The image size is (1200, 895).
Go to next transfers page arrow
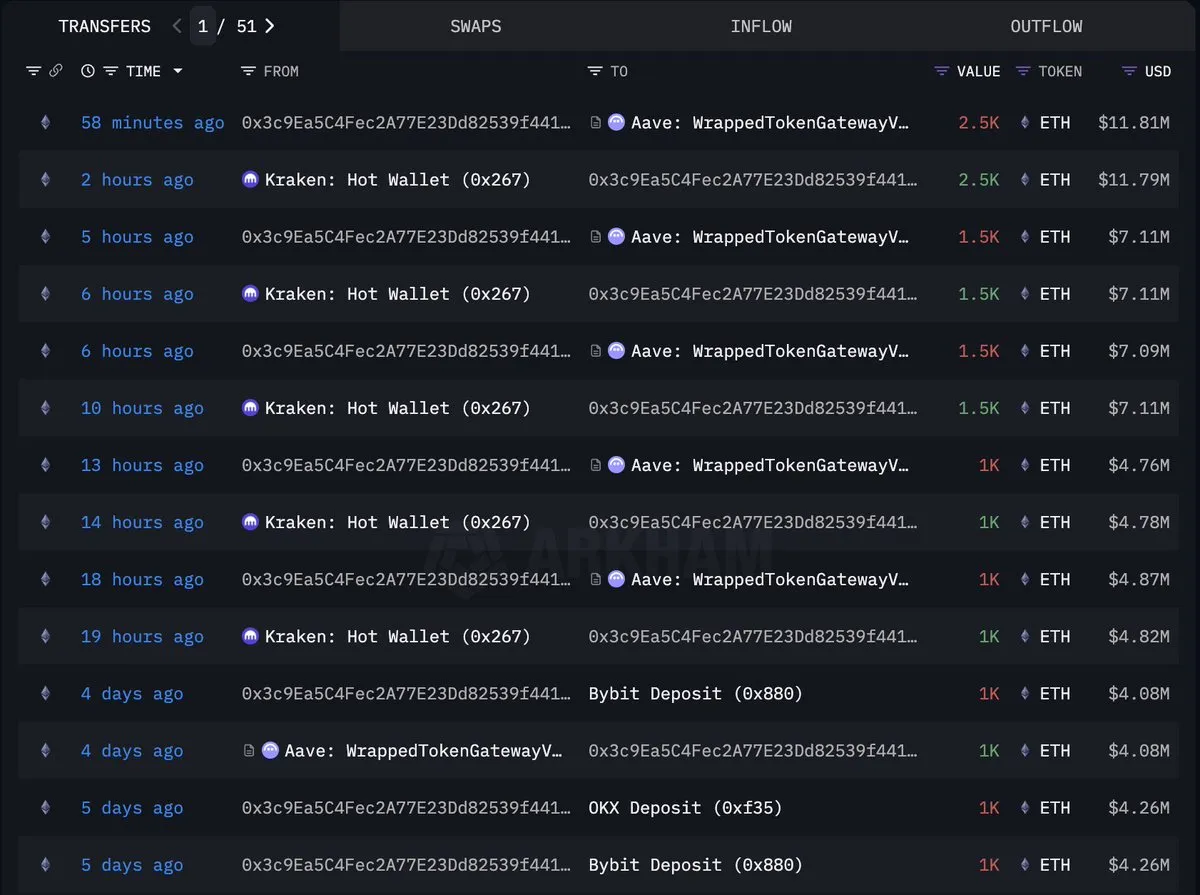(x=270, y=26)
